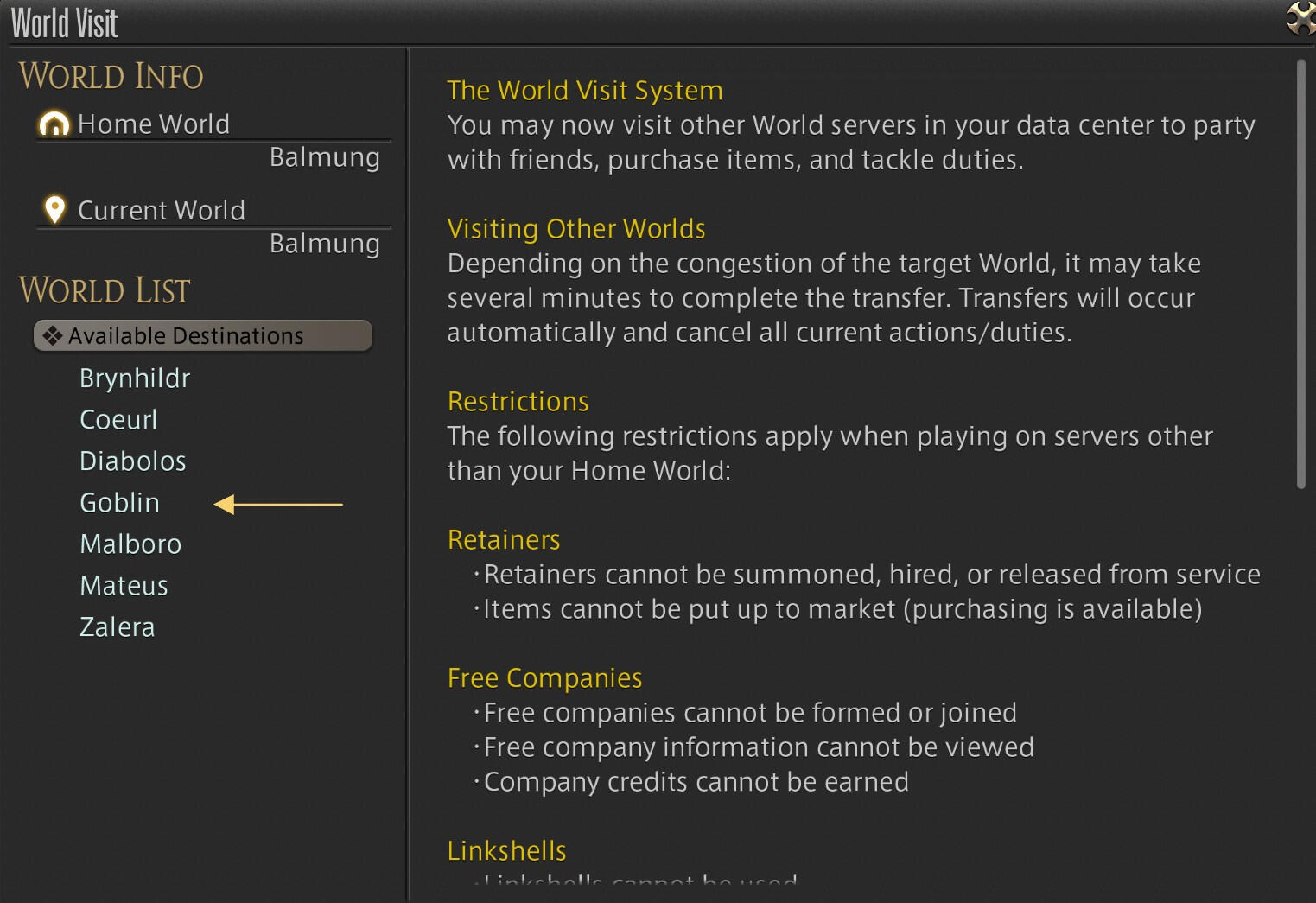Click the World Visit title bar

click(x=605, y=22)
